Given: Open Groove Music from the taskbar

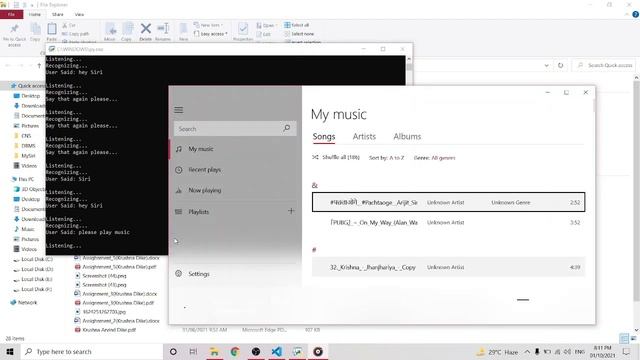Looking at the screenshot, I should coord(318,351).
